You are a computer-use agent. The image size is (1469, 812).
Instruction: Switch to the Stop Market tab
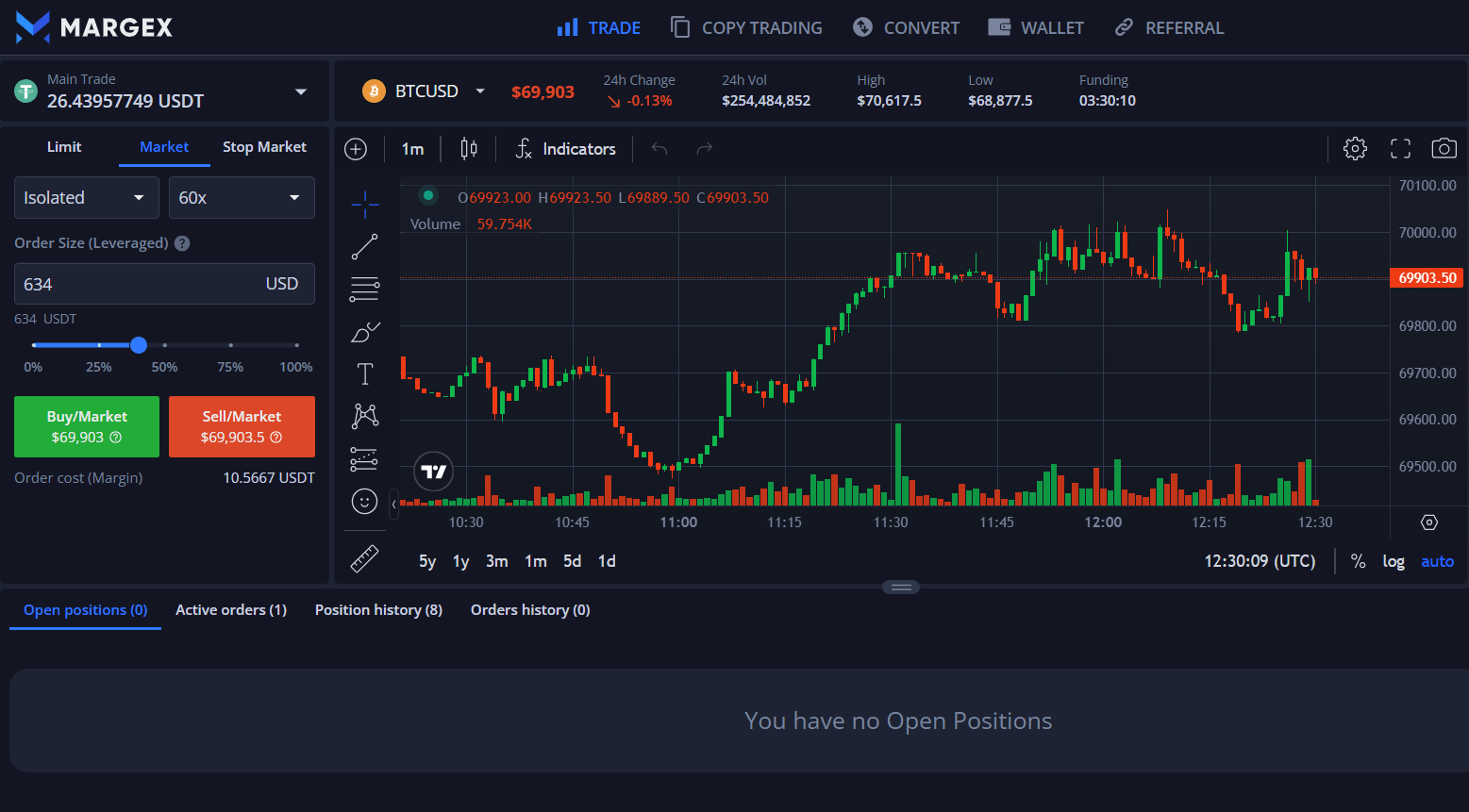click(264, 147)
